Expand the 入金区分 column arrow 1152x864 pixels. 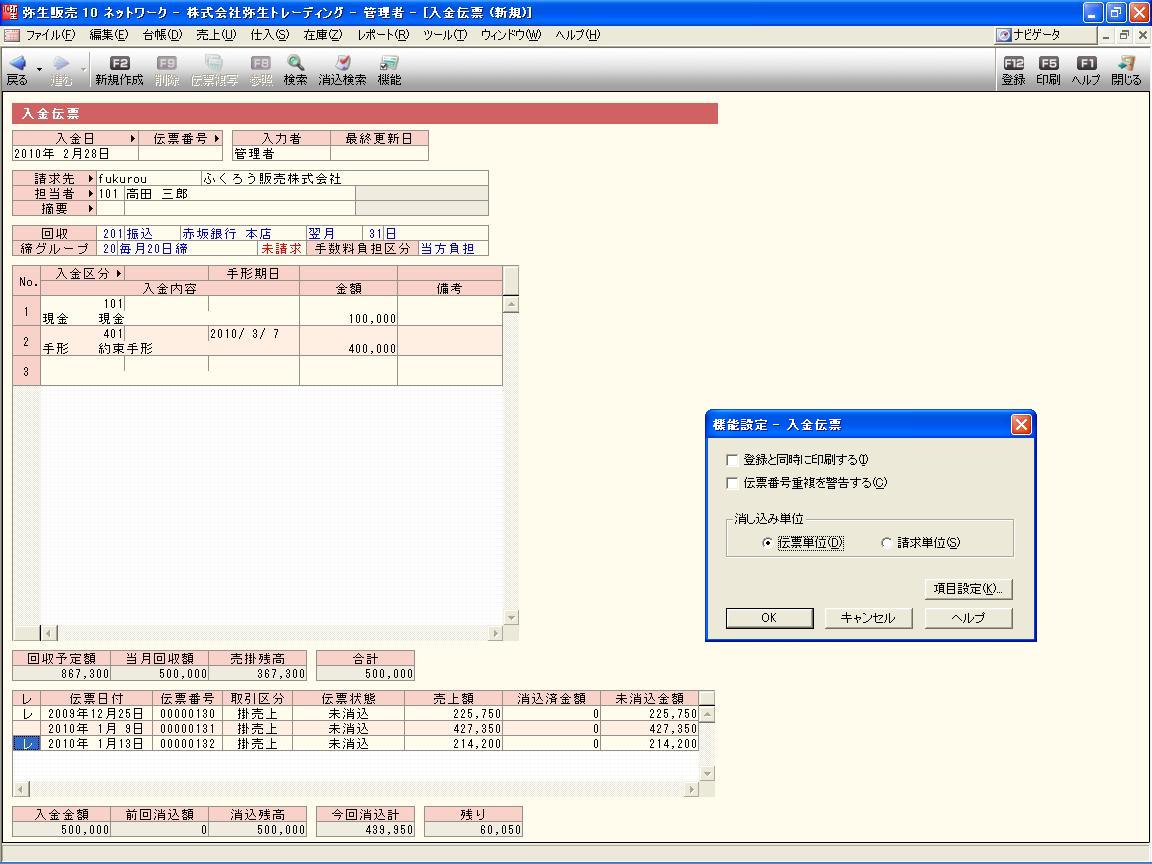click(118, 273)
